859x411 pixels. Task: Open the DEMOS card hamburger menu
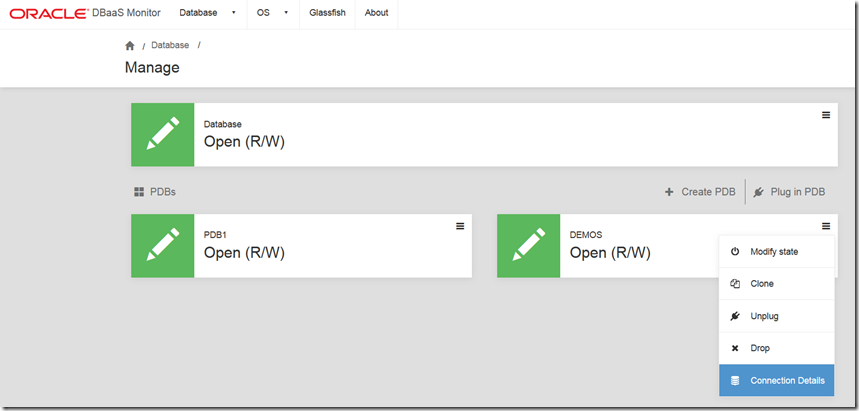point(826,226)
